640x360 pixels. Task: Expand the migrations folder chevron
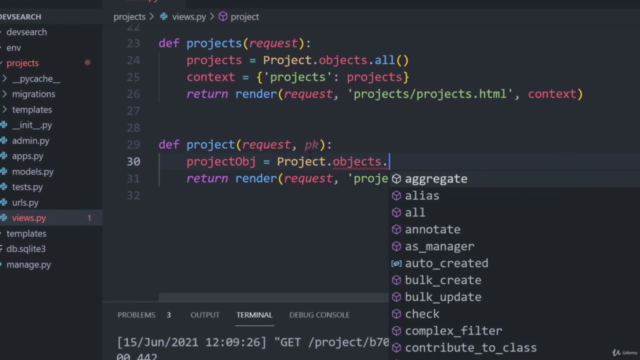[4, 94]
